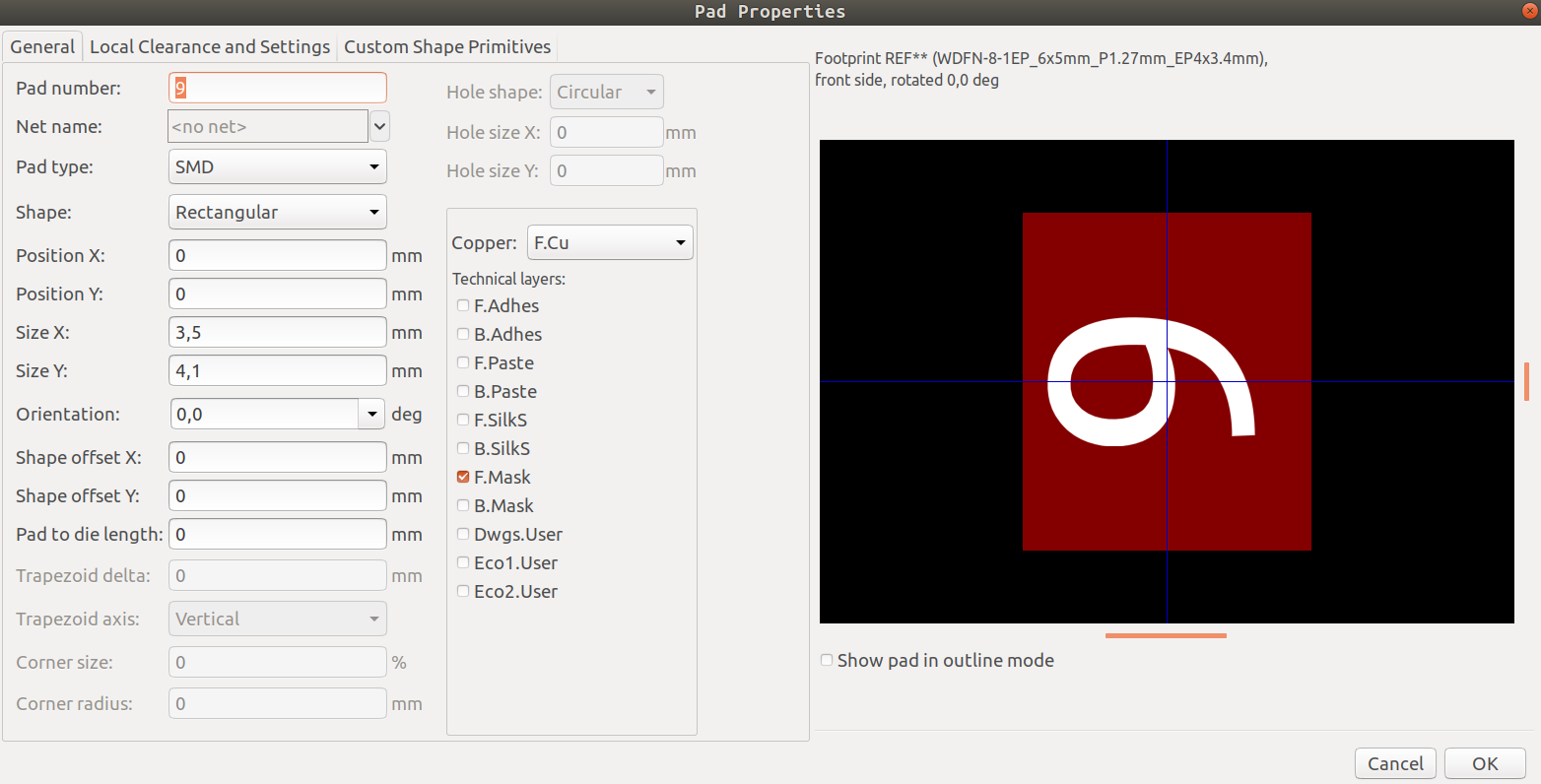Switch to the Local Clearance and Settings tab
Image resolution: width=1541 pixels, height=784 pixels.
coord(210,46)
